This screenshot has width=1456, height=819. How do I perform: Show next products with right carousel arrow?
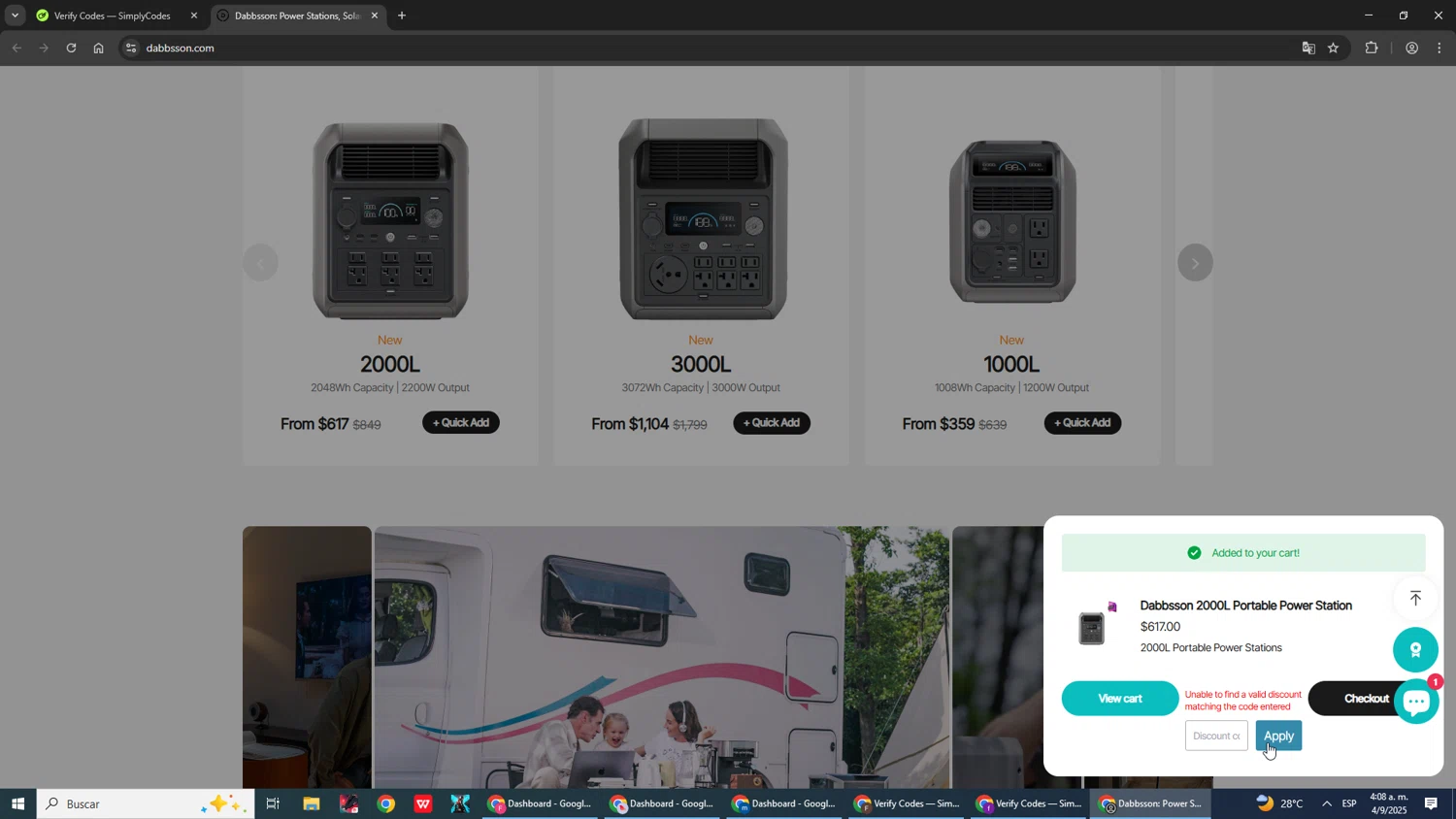coord(1195,263)
